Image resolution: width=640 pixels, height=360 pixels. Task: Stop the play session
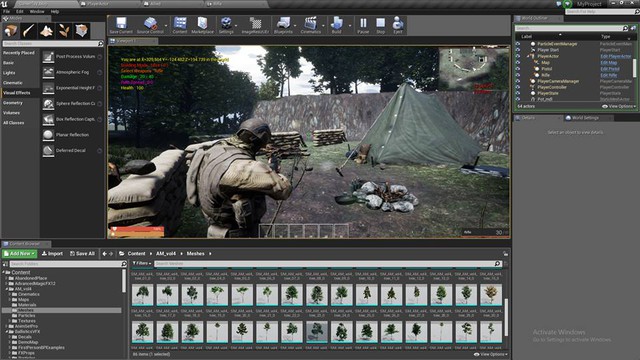tap(380, 25)
